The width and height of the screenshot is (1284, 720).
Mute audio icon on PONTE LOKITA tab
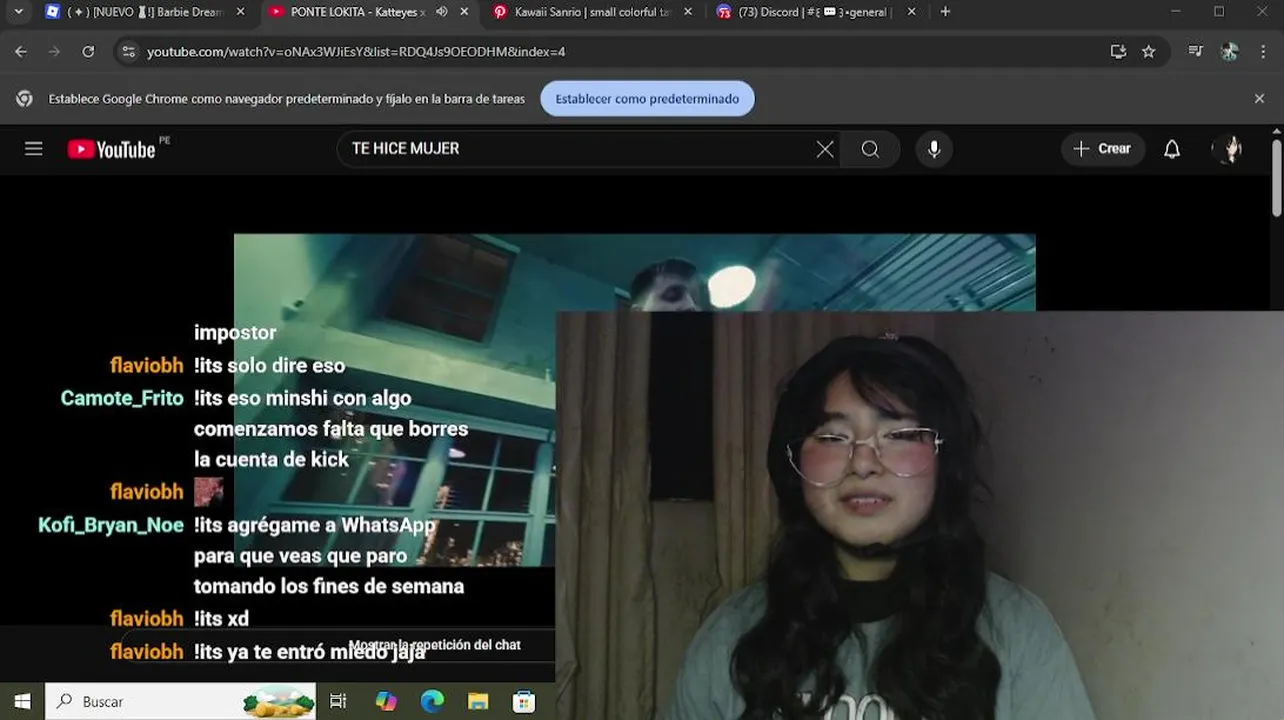tap(441, 12)
